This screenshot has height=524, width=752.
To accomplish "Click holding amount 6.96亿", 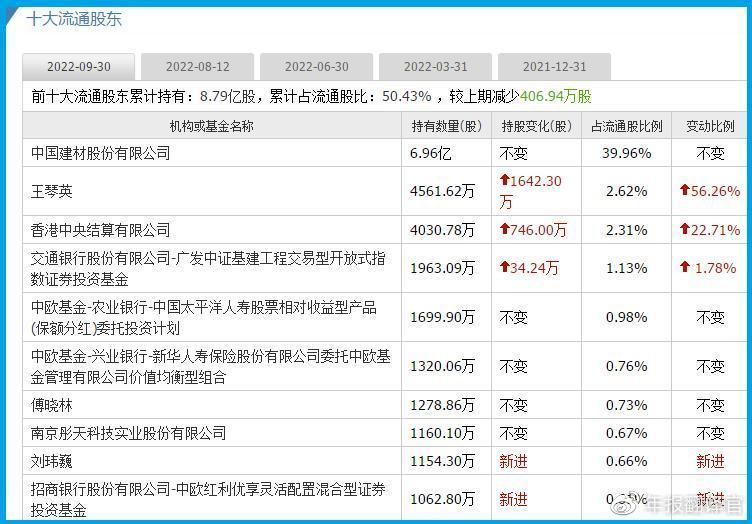I will click(431, 153).
